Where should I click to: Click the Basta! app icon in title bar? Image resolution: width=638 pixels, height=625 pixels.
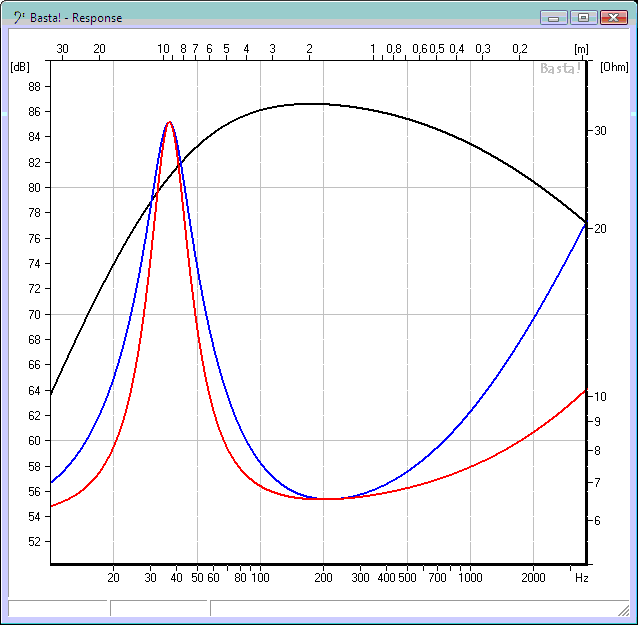coord(19,17)
